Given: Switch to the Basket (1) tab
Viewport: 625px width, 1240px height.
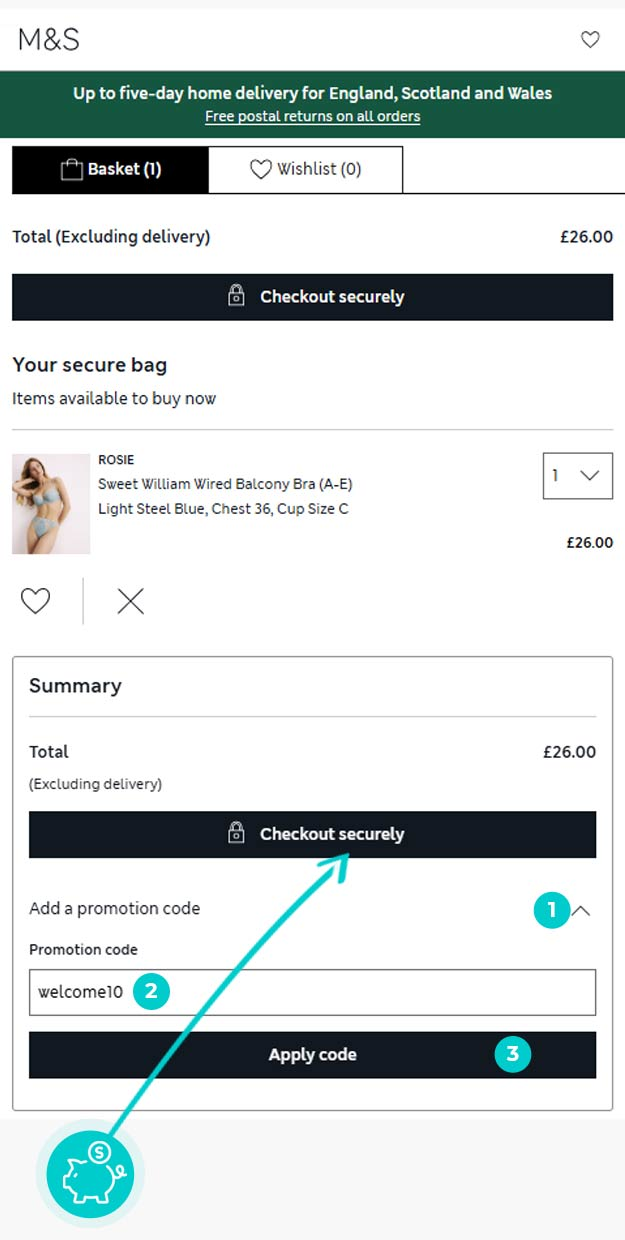Looking at the screenshot, I should click(x=110, y=170).
